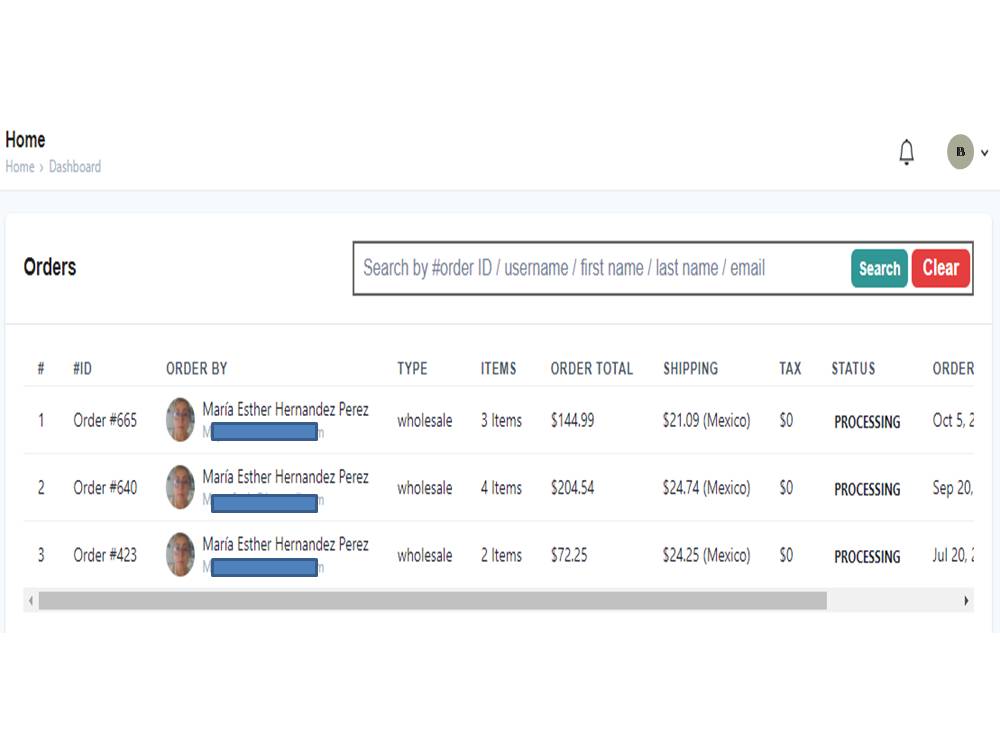Open Order #423 link
1000x750 pixels.
(x=105, y=555)
